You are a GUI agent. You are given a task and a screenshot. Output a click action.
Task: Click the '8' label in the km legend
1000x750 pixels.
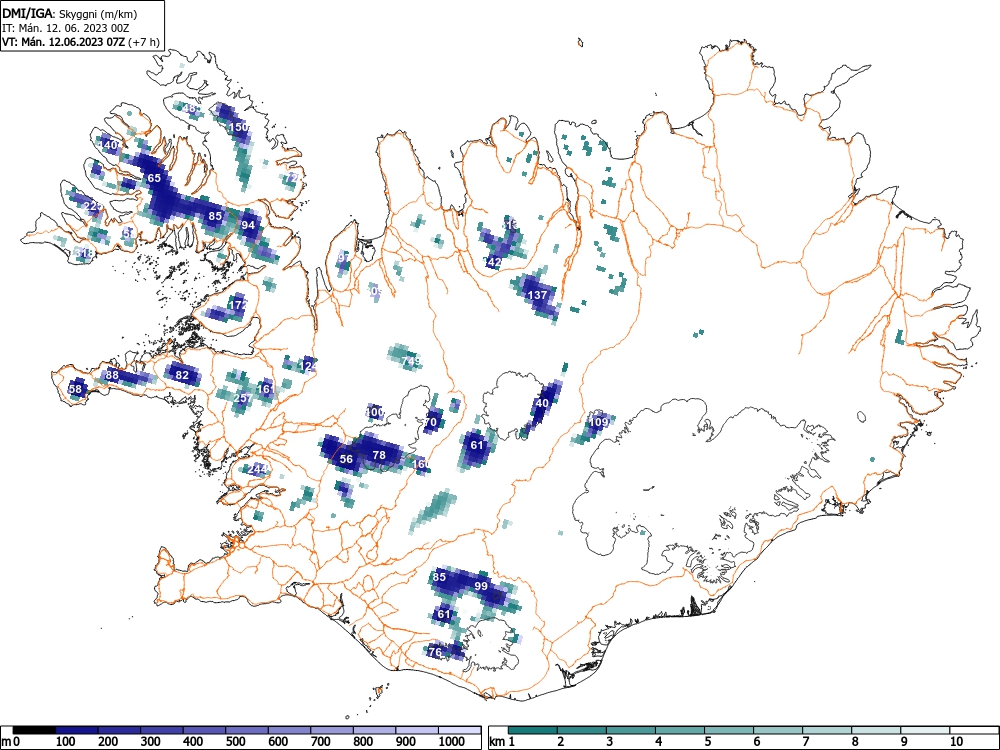click(855, 741)
